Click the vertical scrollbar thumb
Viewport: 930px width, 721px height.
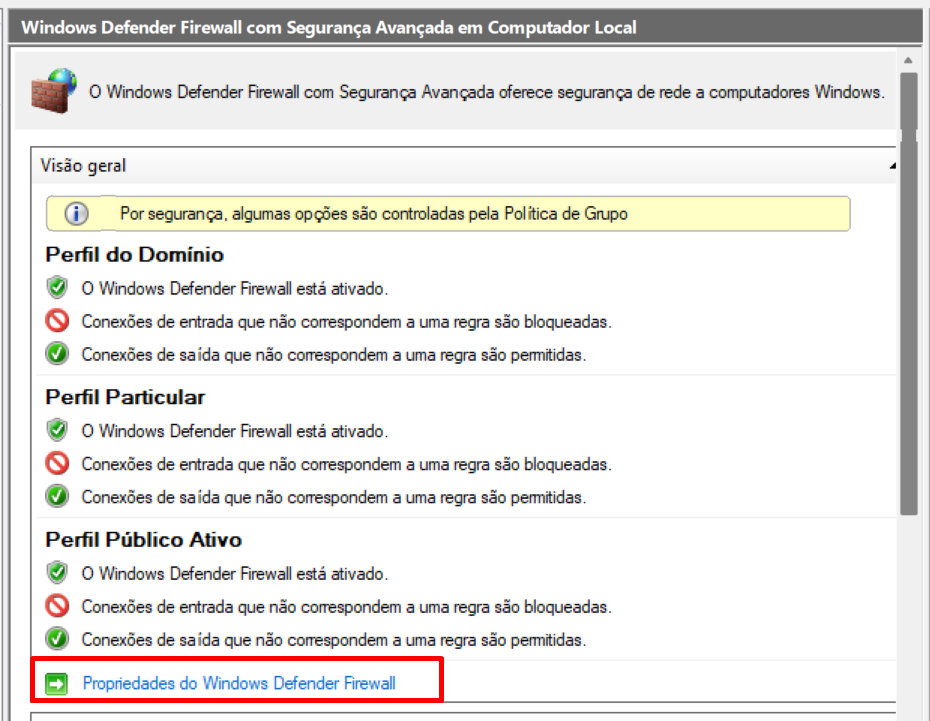coord(908,293)
